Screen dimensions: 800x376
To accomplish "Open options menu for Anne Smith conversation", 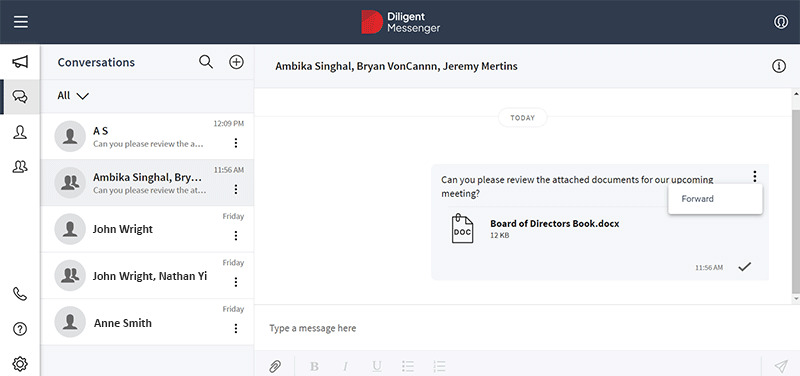I will click(x=236, y=329).
